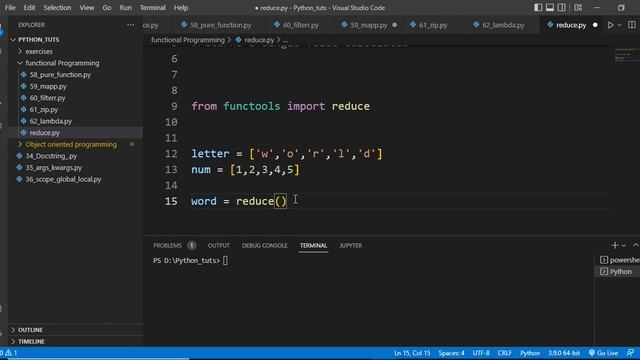The width and height of the screenshot is (640, 360).
Task: Split the editor right
Action: [x=631, y=25]
